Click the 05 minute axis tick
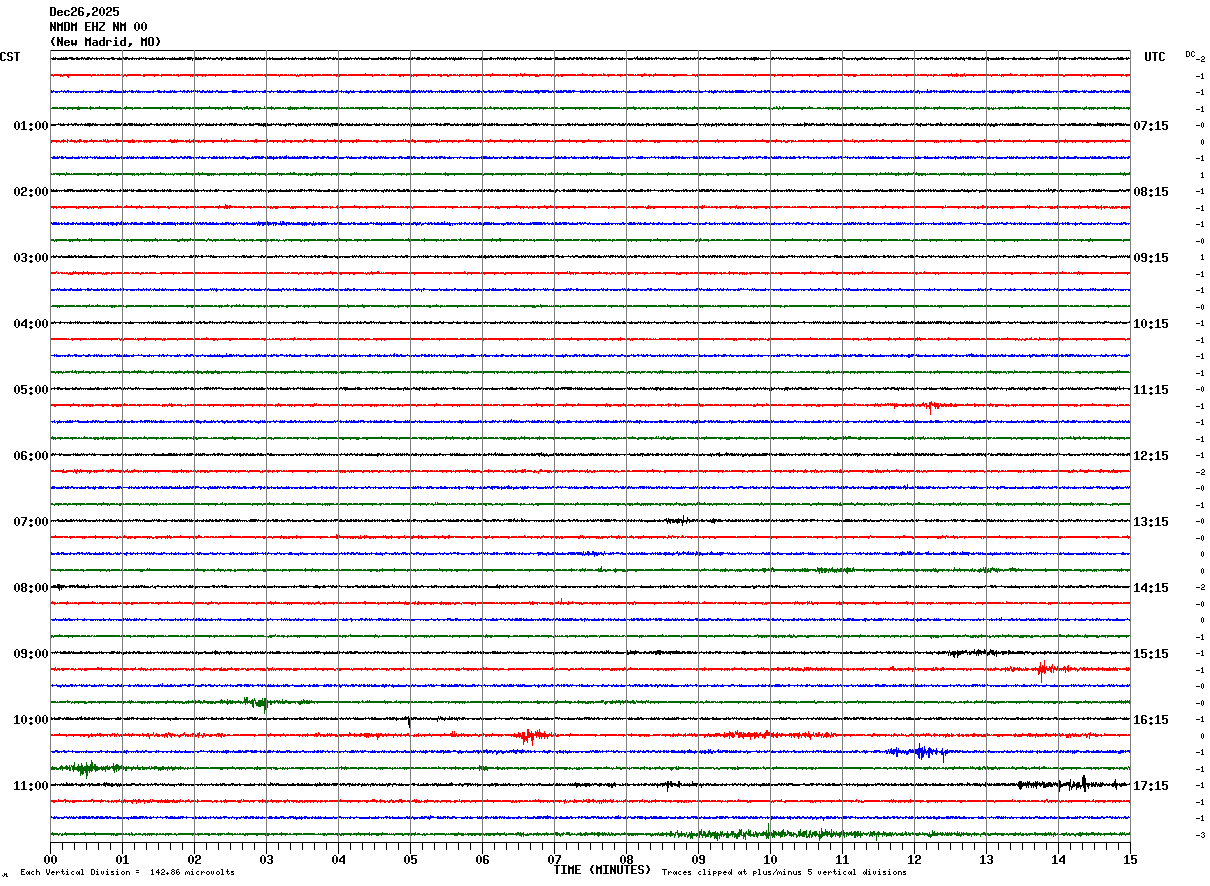The width and height of the screenshot is (1210, 886). click(x=410, y=859)
